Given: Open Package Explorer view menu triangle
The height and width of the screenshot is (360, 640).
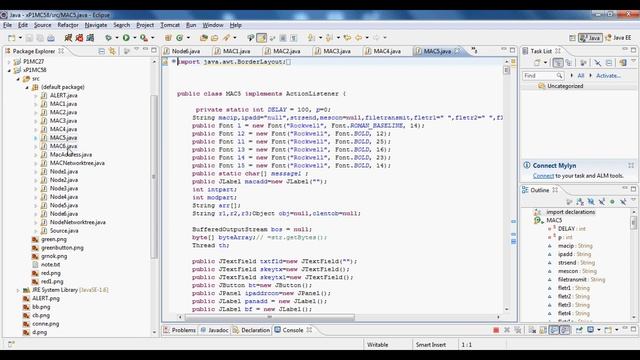Looking at the screenshot, I should point(136,50).
